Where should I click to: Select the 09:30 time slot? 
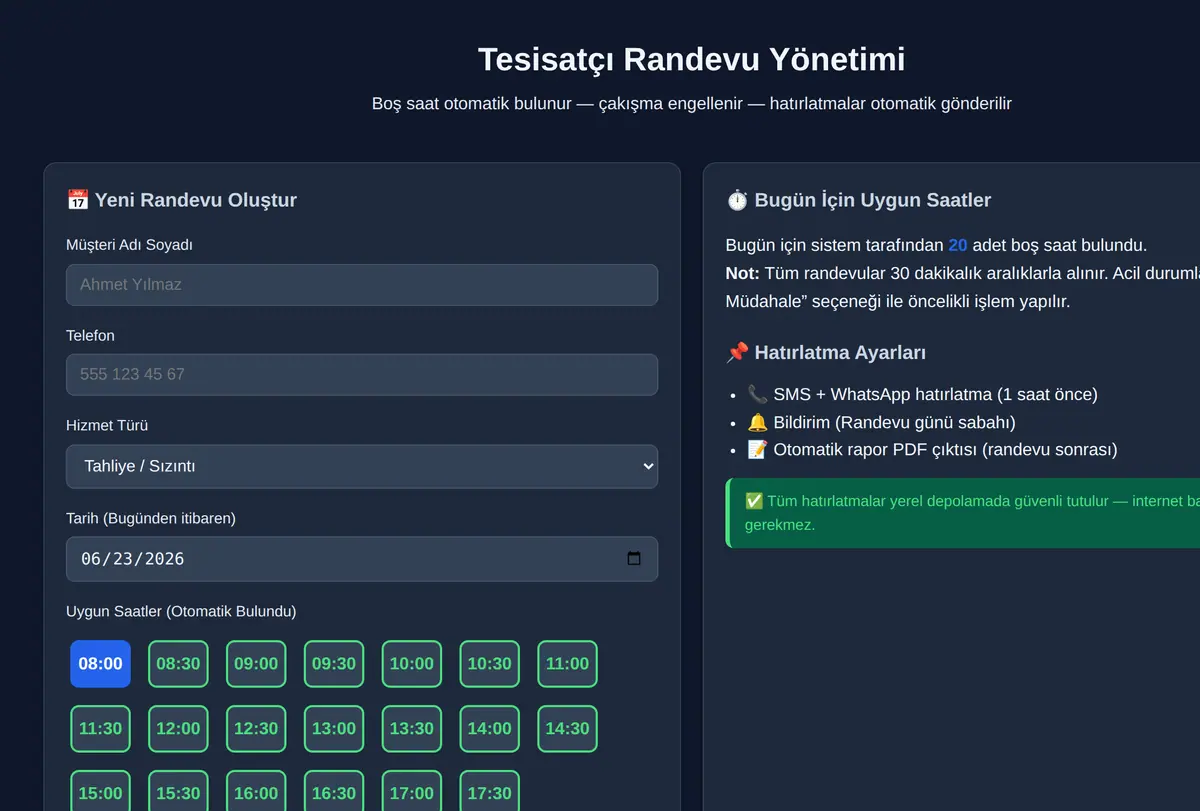pos(334,664)
